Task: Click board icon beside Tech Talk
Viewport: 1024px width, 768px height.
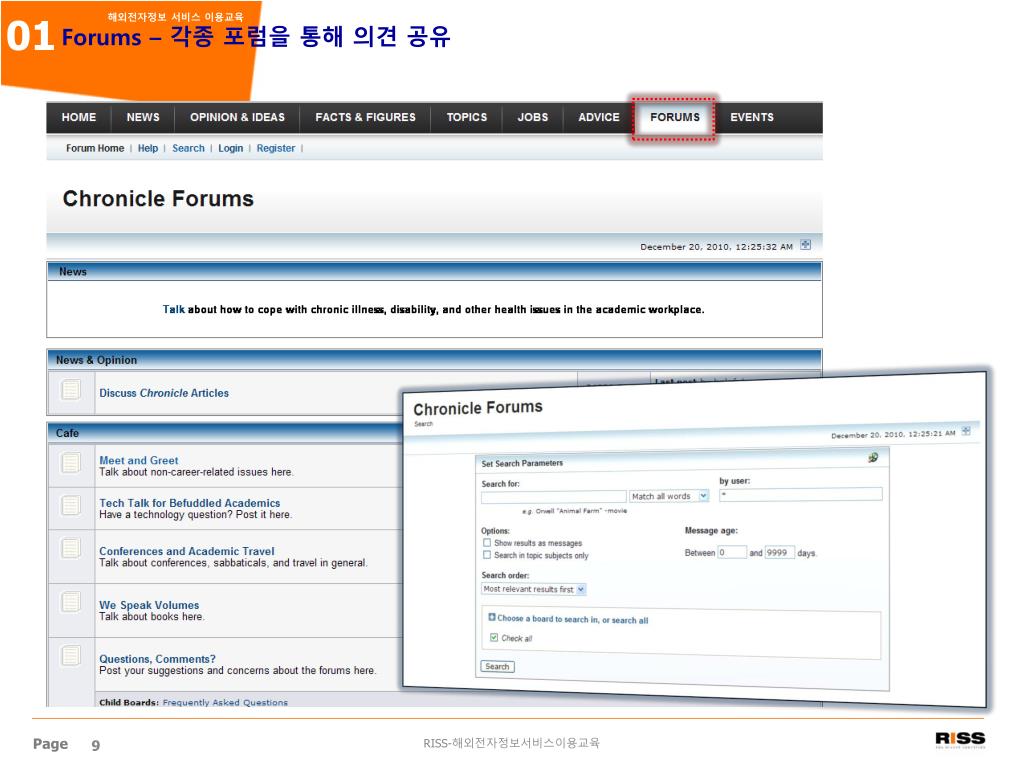Action: click(x=71, y=505)
